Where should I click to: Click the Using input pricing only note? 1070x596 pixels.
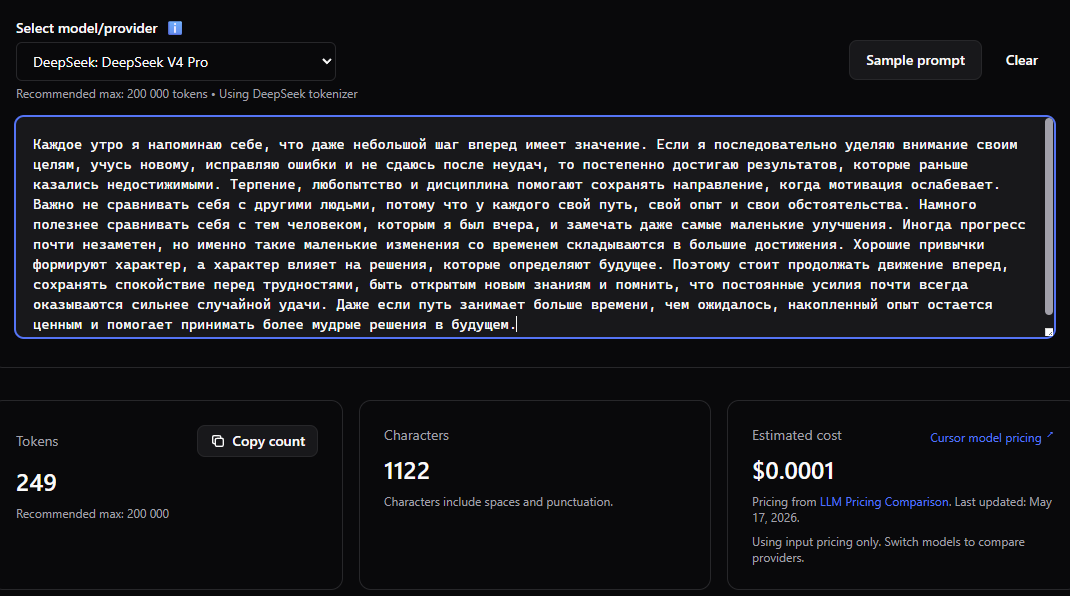pos(888,550)
